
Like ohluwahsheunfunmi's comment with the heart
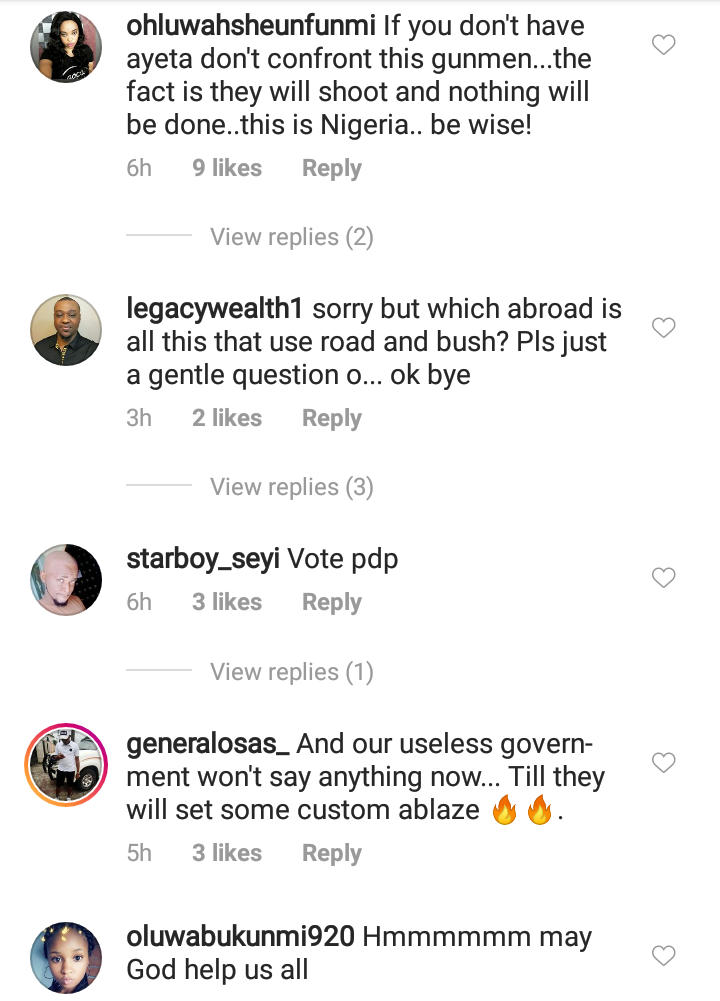coord(663,45)
